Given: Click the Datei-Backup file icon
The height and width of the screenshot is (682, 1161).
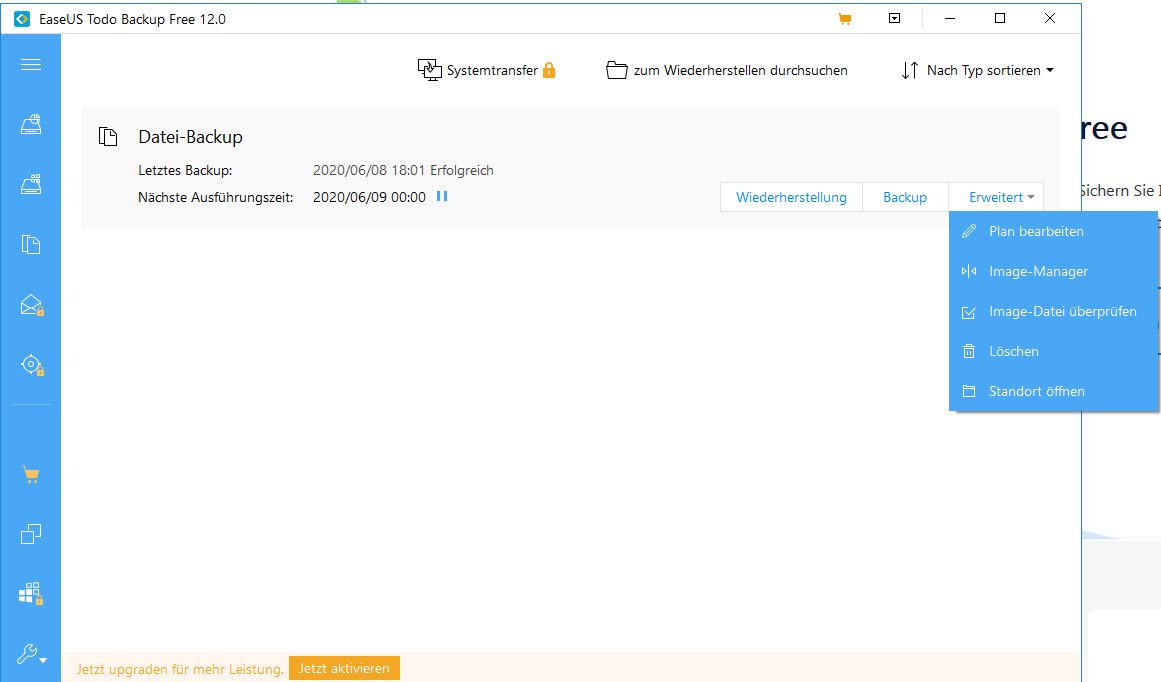Looking at the screenshot, I should [x=108, y=136].
